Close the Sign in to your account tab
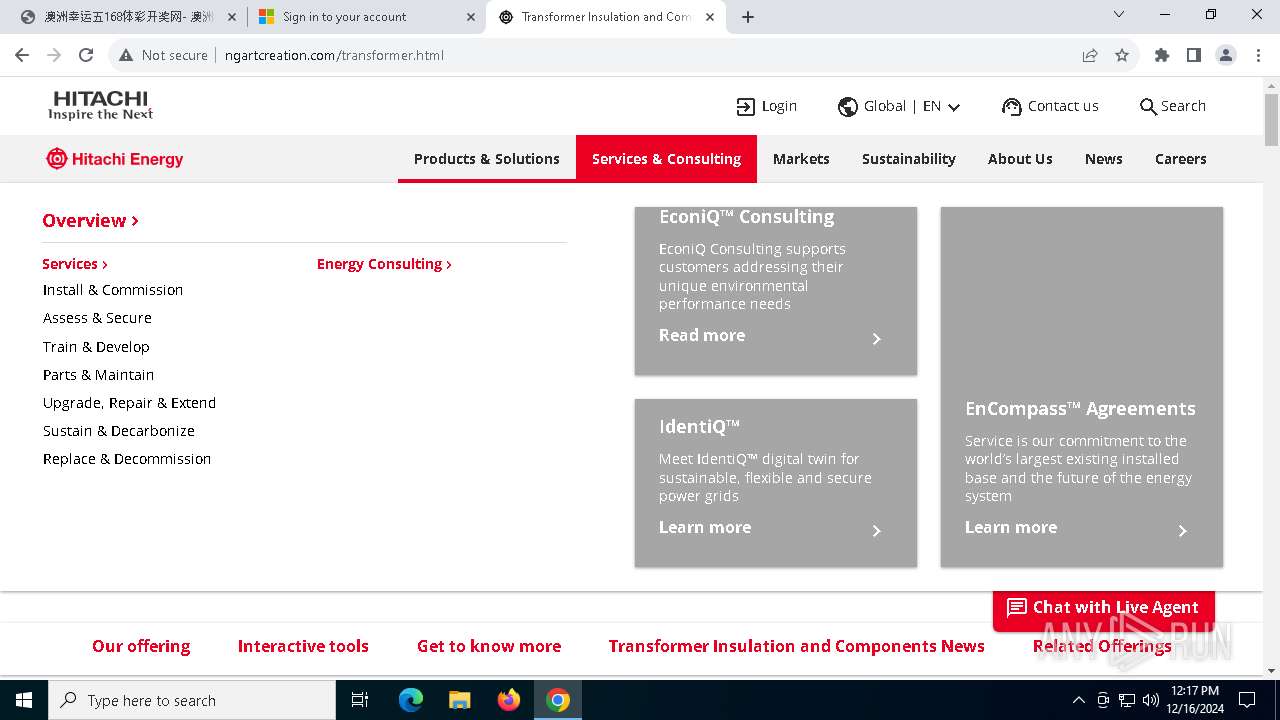Image resolution: width=1280 pixels, height=720 pixels. tap(471, 17)
